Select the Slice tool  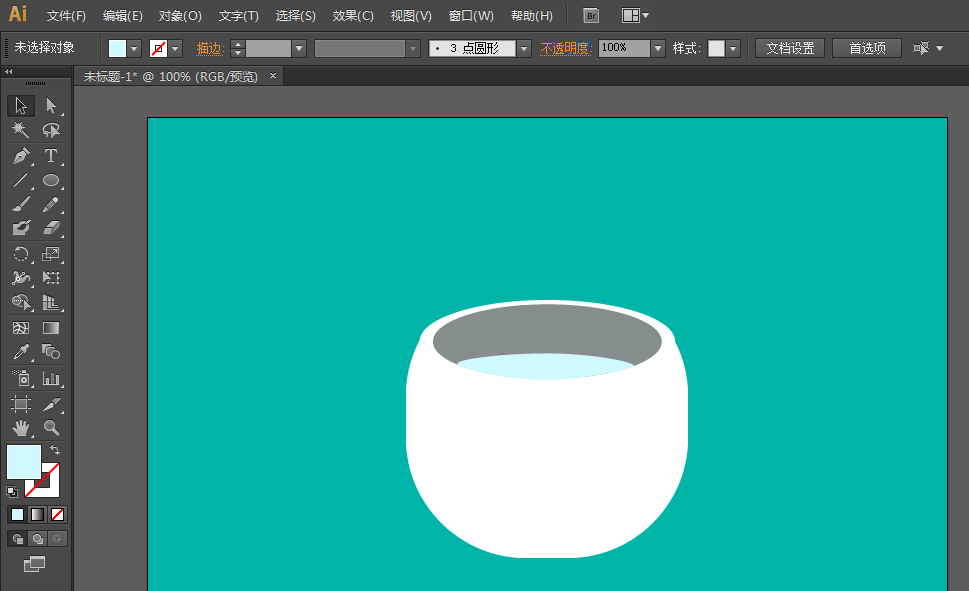pyautogui.click(x=51, y=404)
